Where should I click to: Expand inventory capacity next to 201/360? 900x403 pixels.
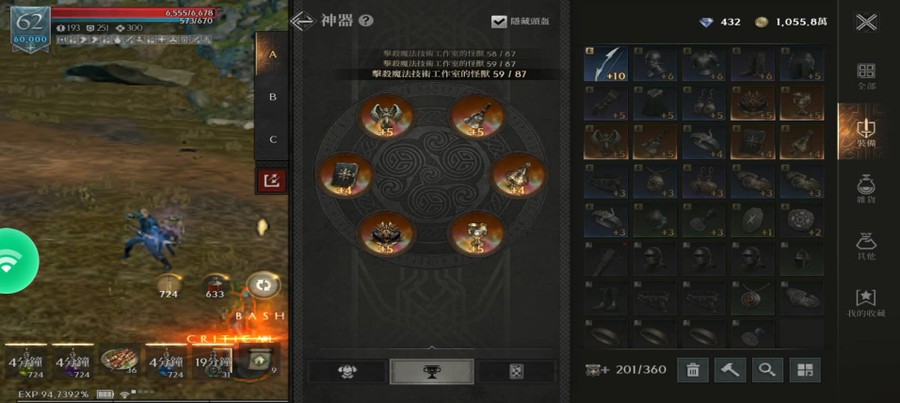click(597, 370)
